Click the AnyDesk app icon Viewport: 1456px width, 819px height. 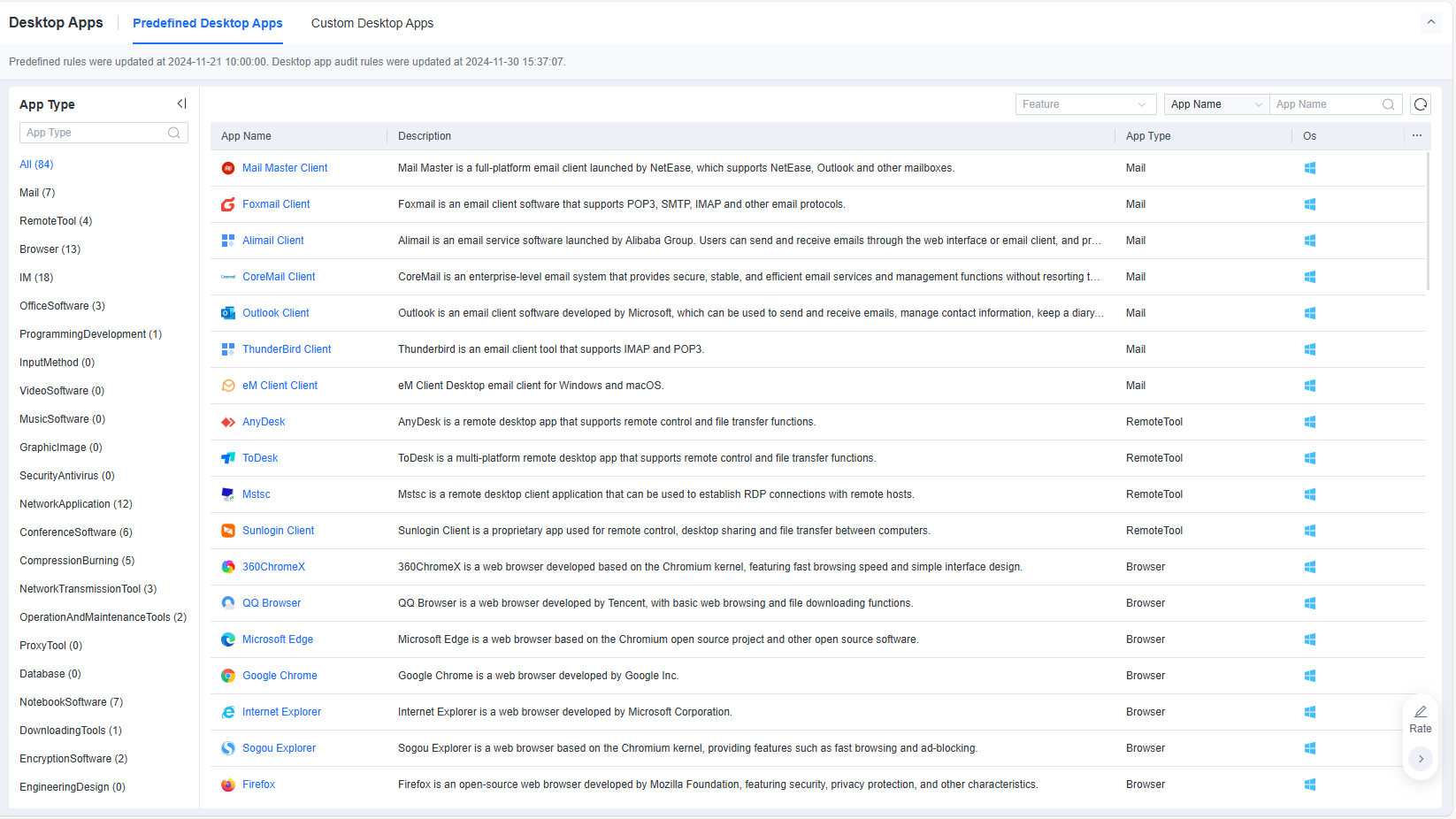click(x=228, y=422)
